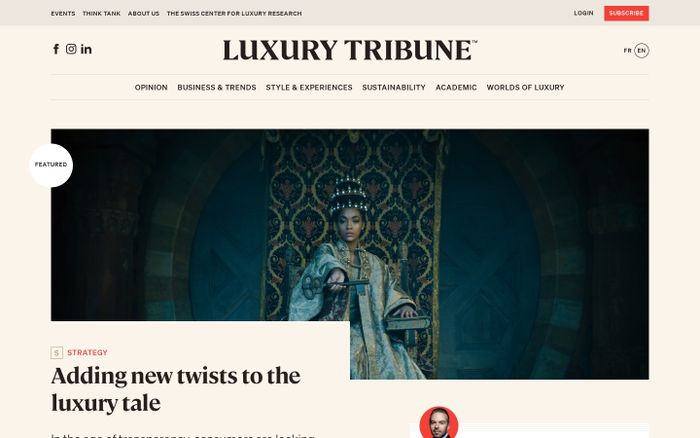The height and width of the screenshot is (438, 700).
Task: Switch language to FR
Action: click(x=627, y=51)
